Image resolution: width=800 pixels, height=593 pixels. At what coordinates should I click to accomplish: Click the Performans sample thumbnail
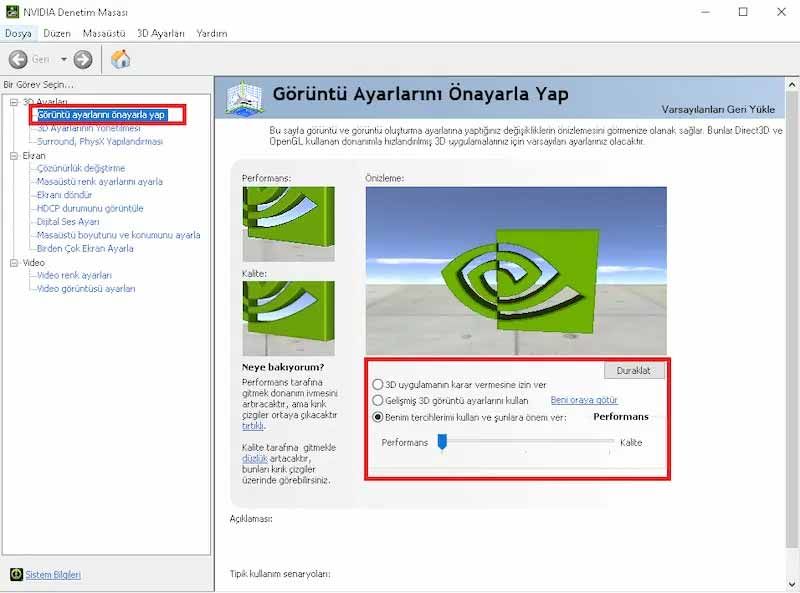click(289, 224)
